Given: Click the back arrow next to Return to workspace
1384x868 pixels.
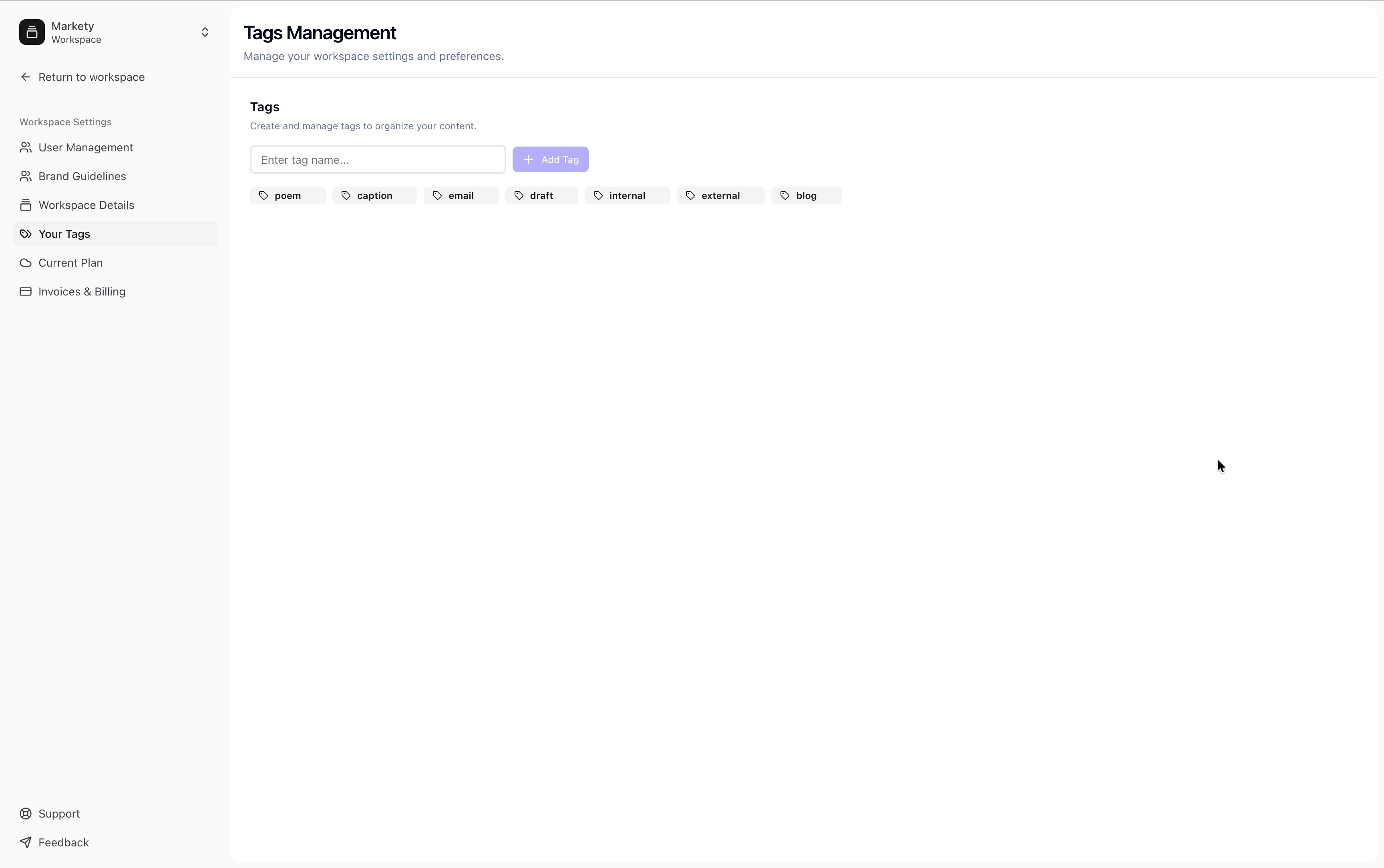Looking at the screenshot, I should point(25,76).
